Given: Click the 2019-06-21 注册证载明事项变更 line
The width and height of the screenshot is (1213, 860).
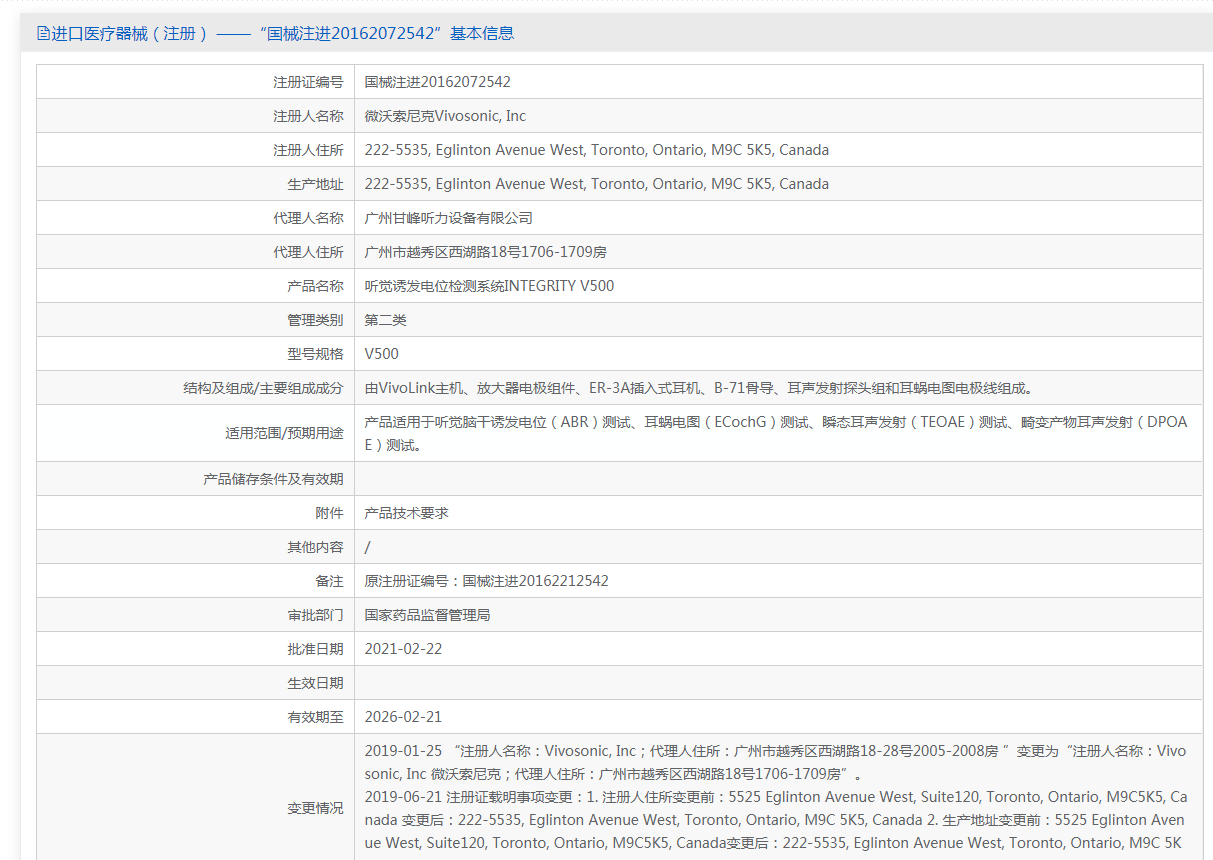Looking at the screenshot, I should tap(776, 797).
